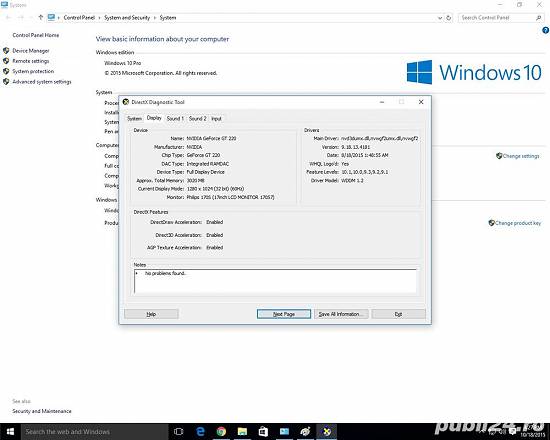
Task: Open the Windows Start menu
Action: pos(10,432)
